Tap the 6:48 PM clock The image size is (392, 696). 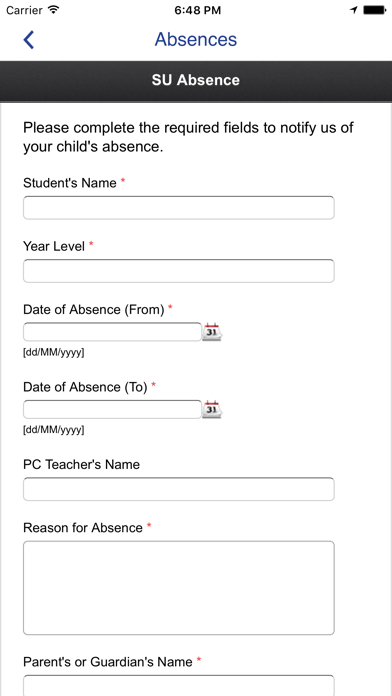click(198, 10)
